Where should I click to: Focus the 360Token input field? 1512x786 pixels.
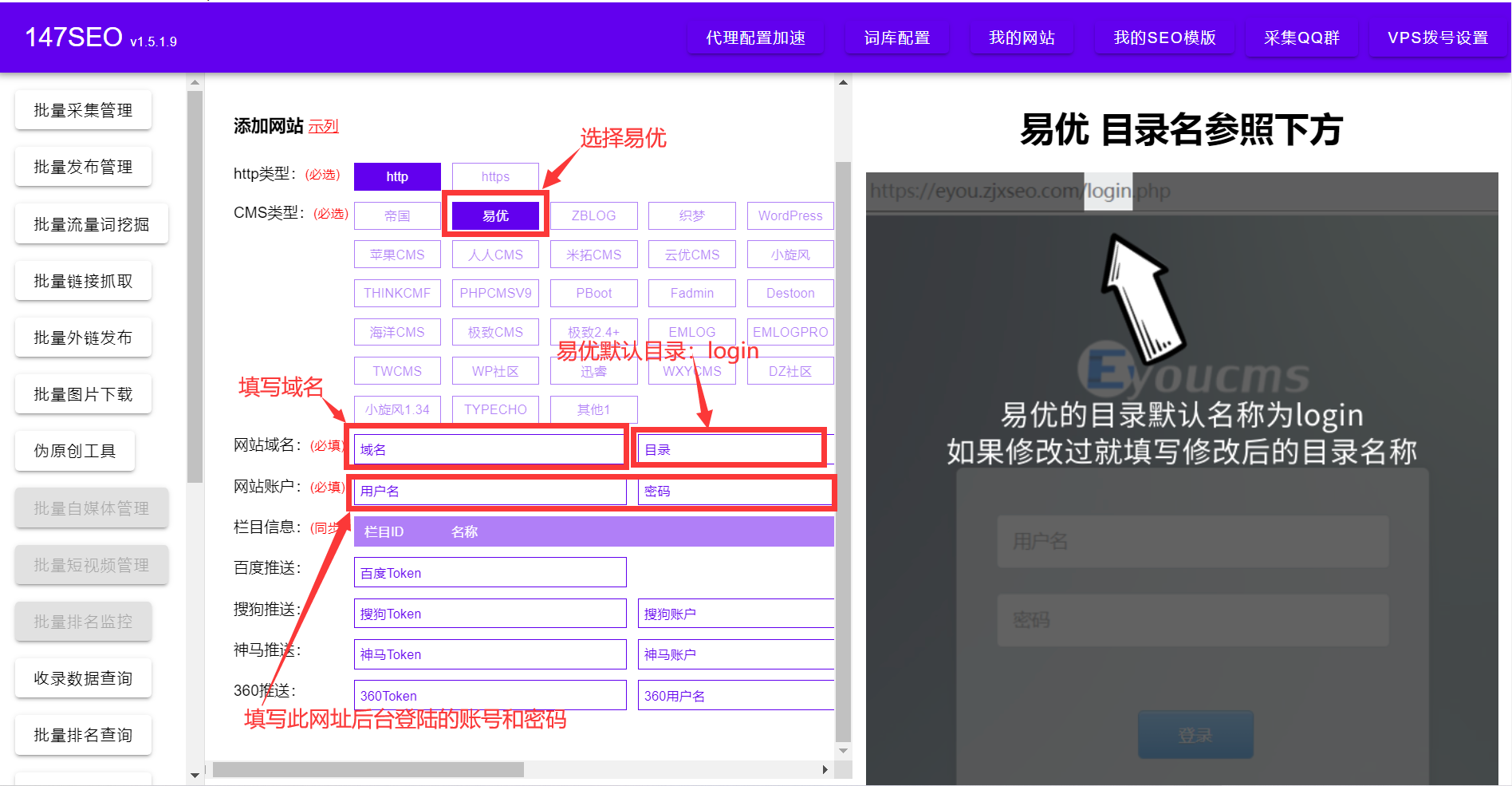490,695
